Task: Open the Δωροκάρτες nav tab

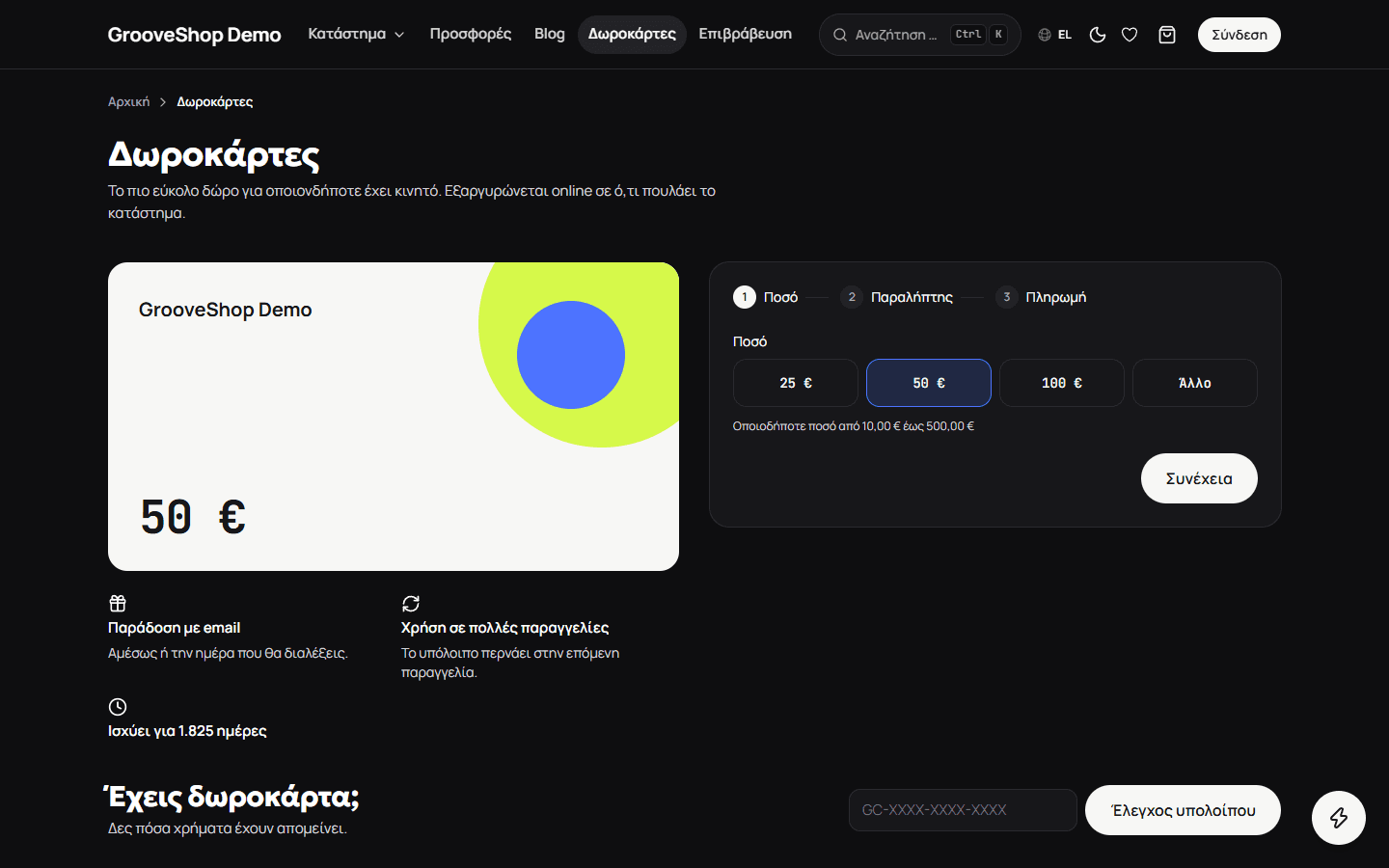Action: pyautogui.click(x=632, y=35)
